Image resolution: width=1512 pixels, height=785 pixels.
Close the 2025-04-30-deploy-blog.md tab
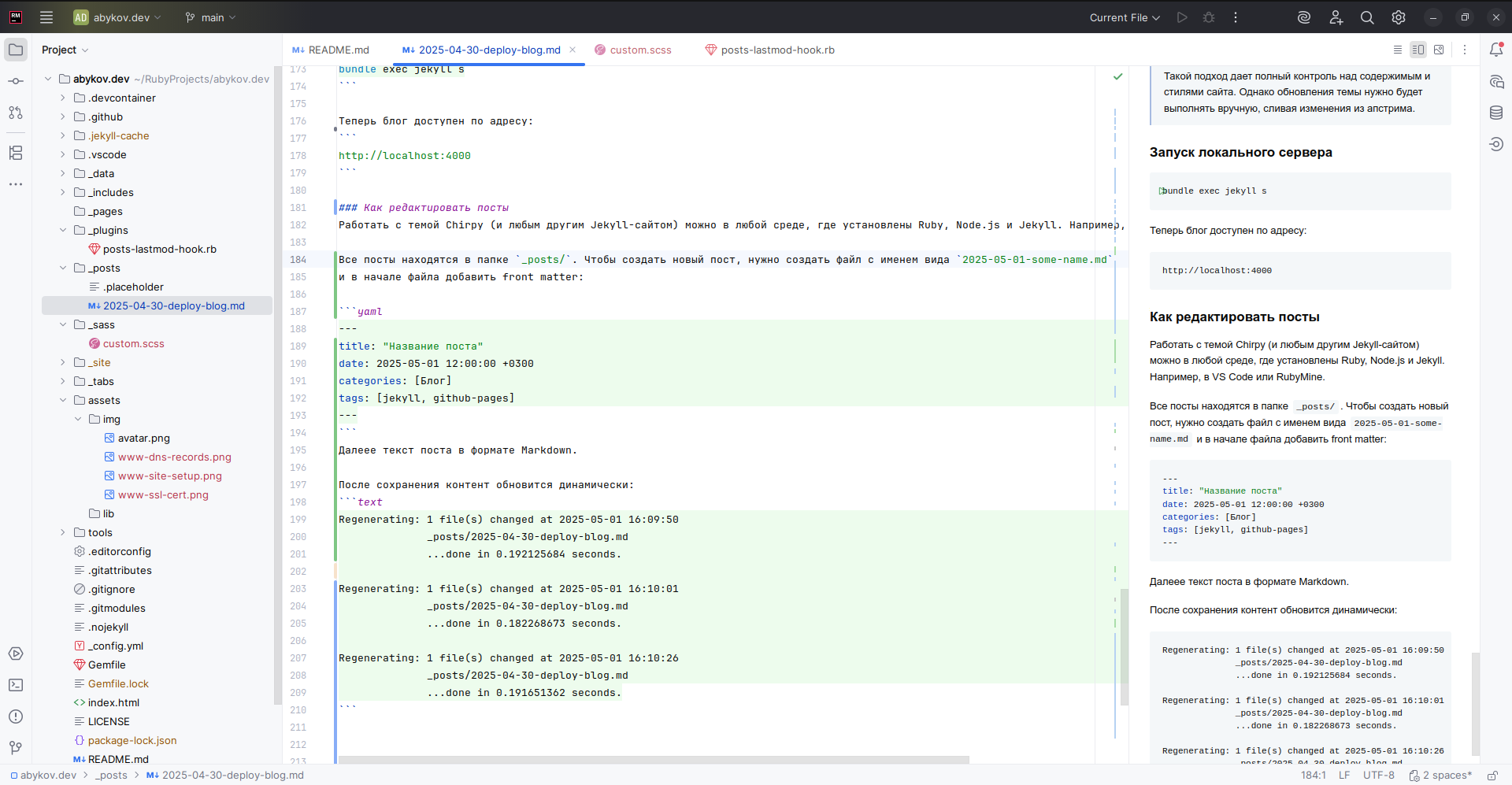pos(573,50)
